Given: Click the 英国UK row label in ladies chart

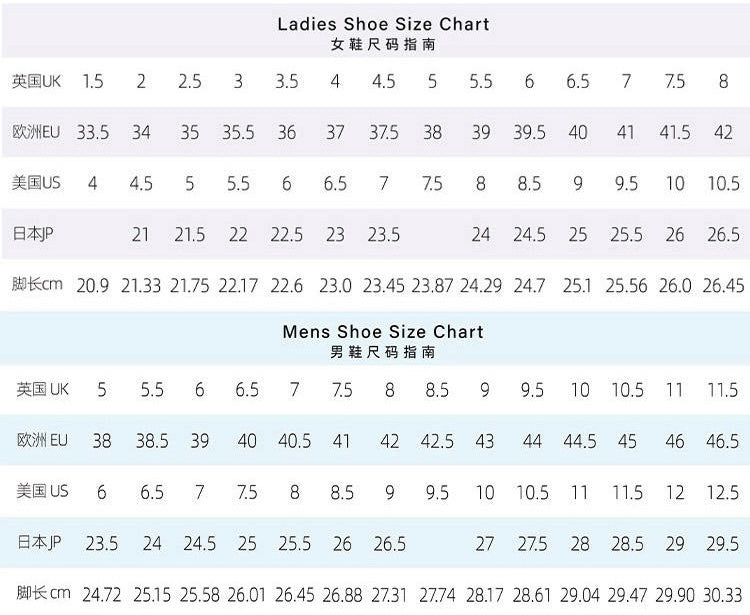Looking at the screenshot, I should click(x=37, y=81).
